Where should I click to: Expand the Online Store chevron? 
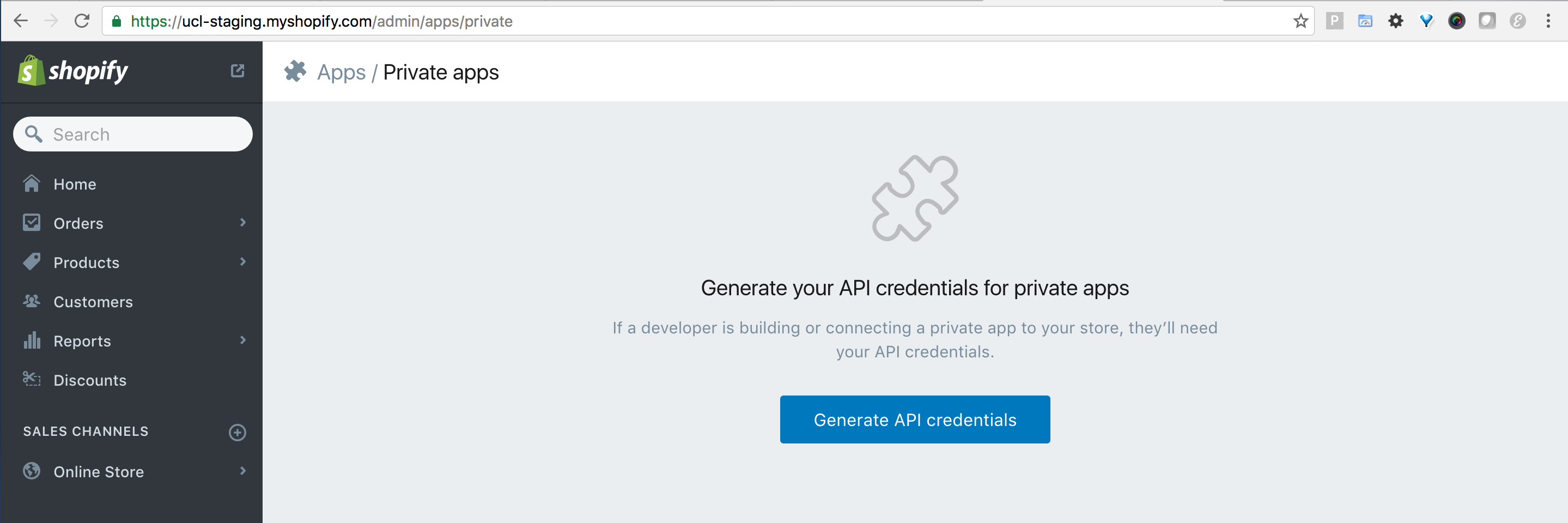click(x=243, y=471)
